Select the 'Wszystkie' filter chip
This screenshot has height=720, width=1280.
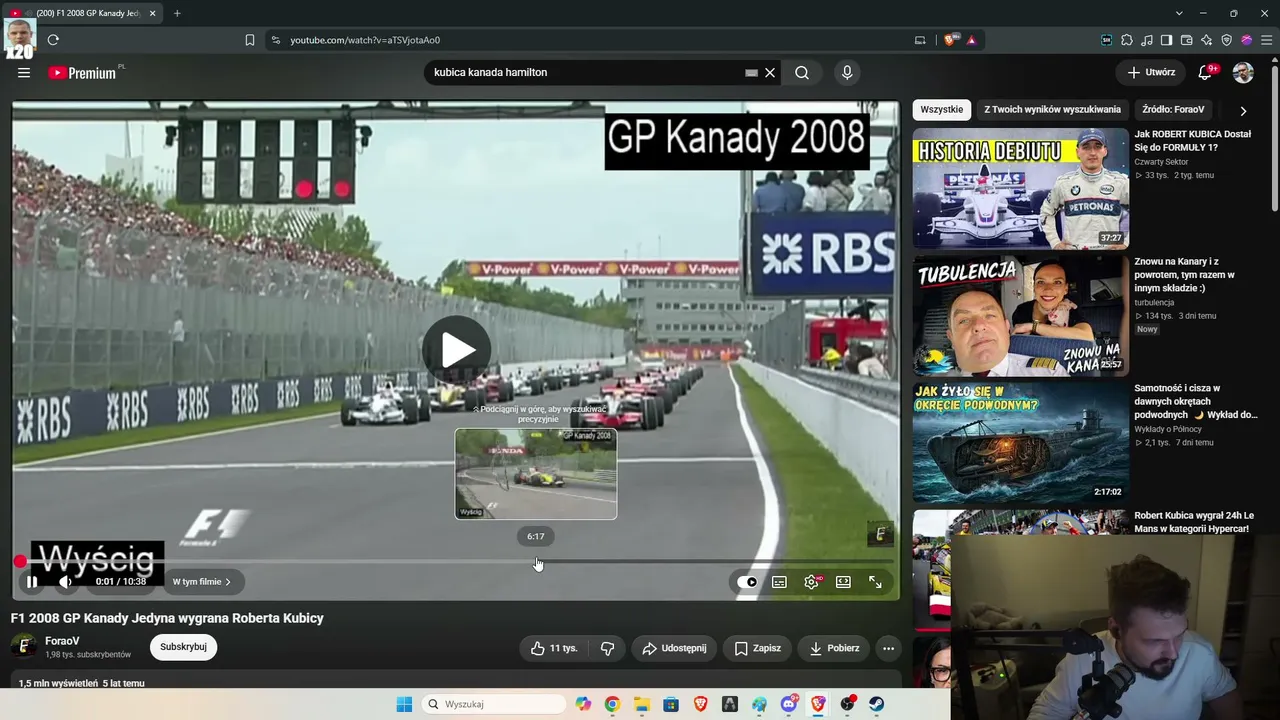(942, 110)
